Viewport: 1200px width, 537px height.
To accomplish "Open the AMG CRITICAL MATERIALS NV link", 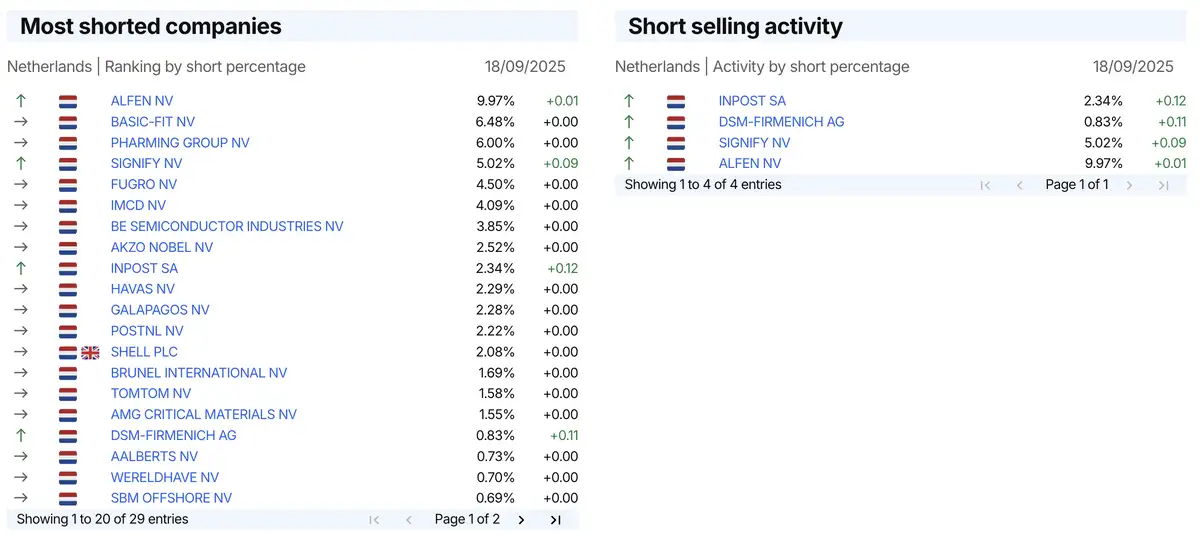I will [204, 416].
